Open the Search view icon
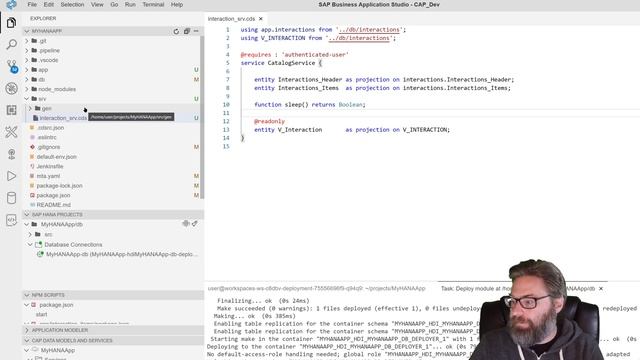The height and width of the screenshot is (360, 640). coord(11,44)
